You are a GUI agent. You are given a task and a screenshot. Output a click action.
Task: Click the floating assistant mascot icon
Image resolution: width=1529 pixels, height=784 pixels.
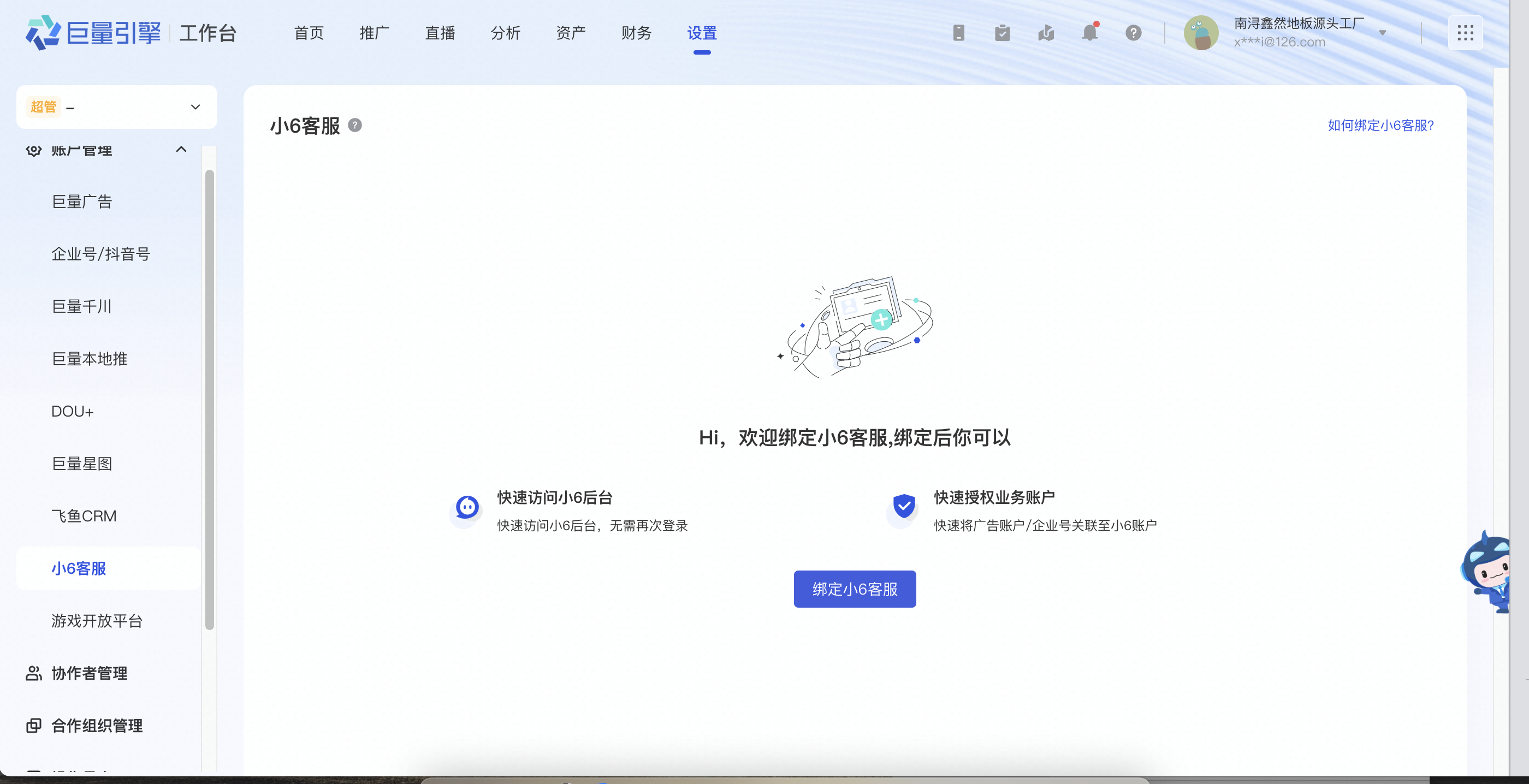pyautogui.click(x=1489, y=572)
